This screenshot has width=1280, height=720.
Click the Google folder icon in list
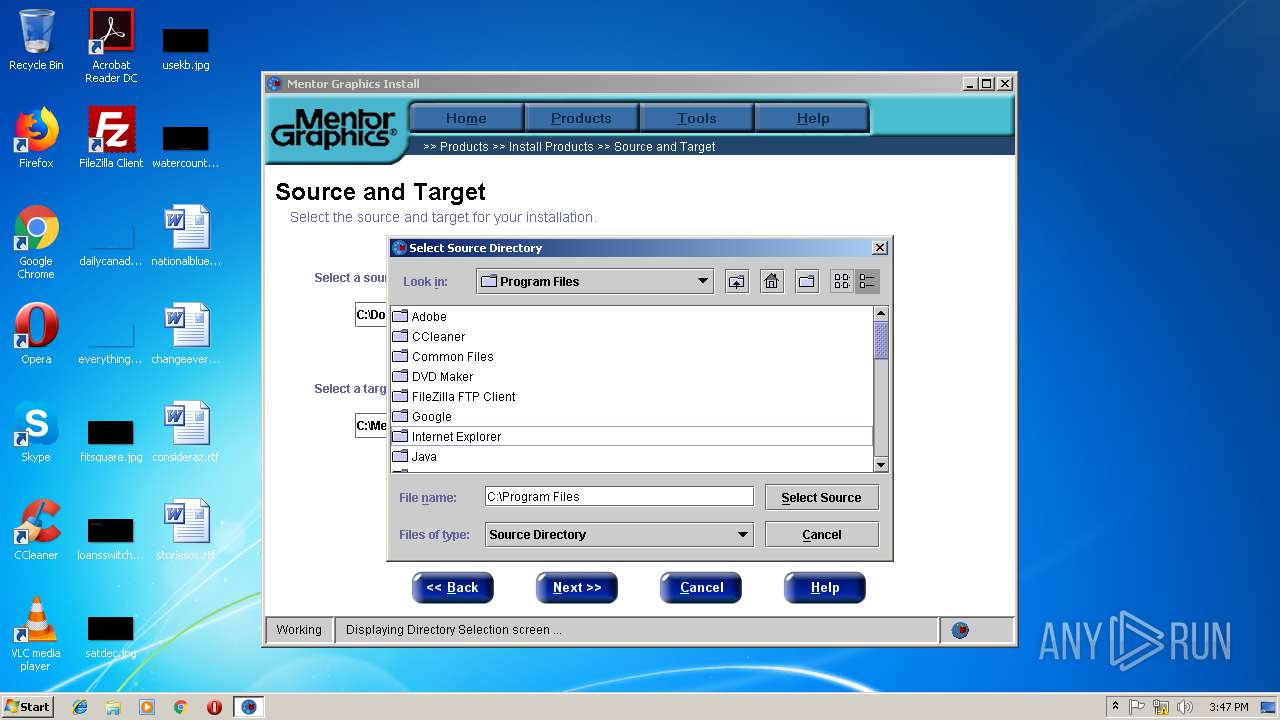pyautogui.click(x=400, y=416)
